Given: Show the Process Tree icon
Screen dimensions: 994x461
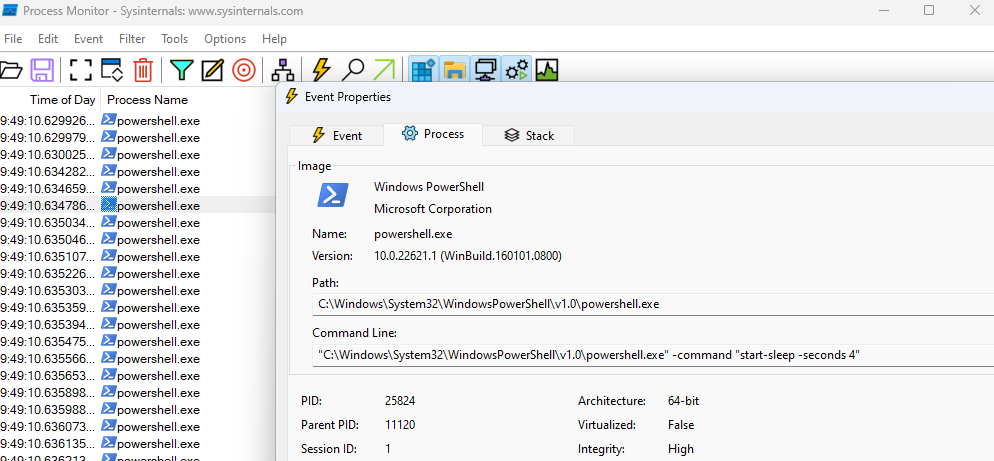Looking at the screenshot, I should tap(282, 70).
